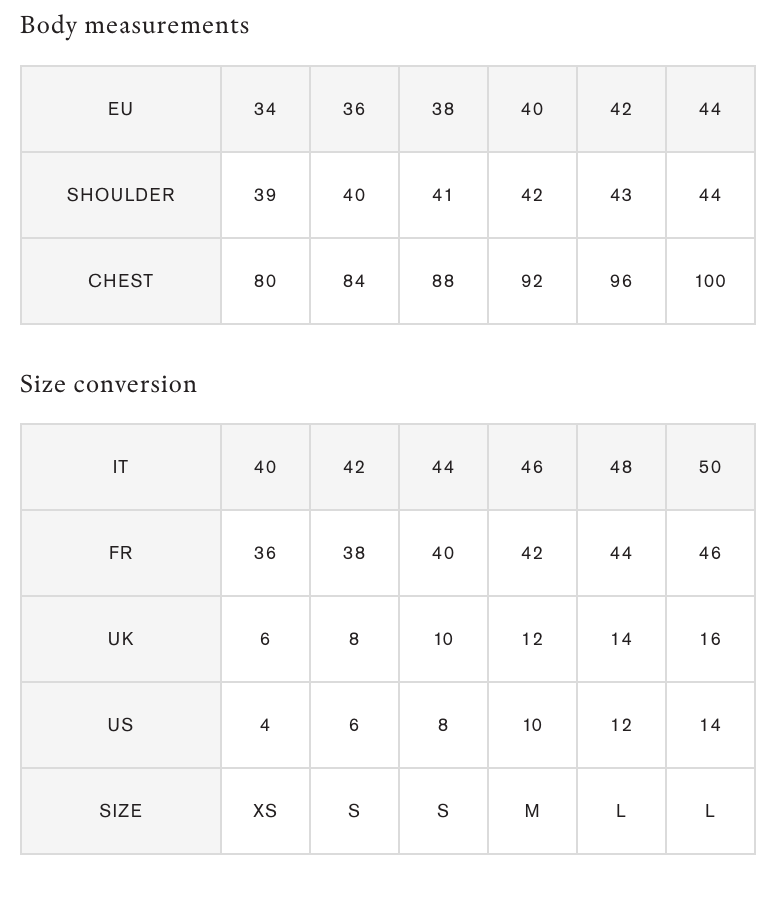Click chest measurement 80 cell

(x=265, y=281)
